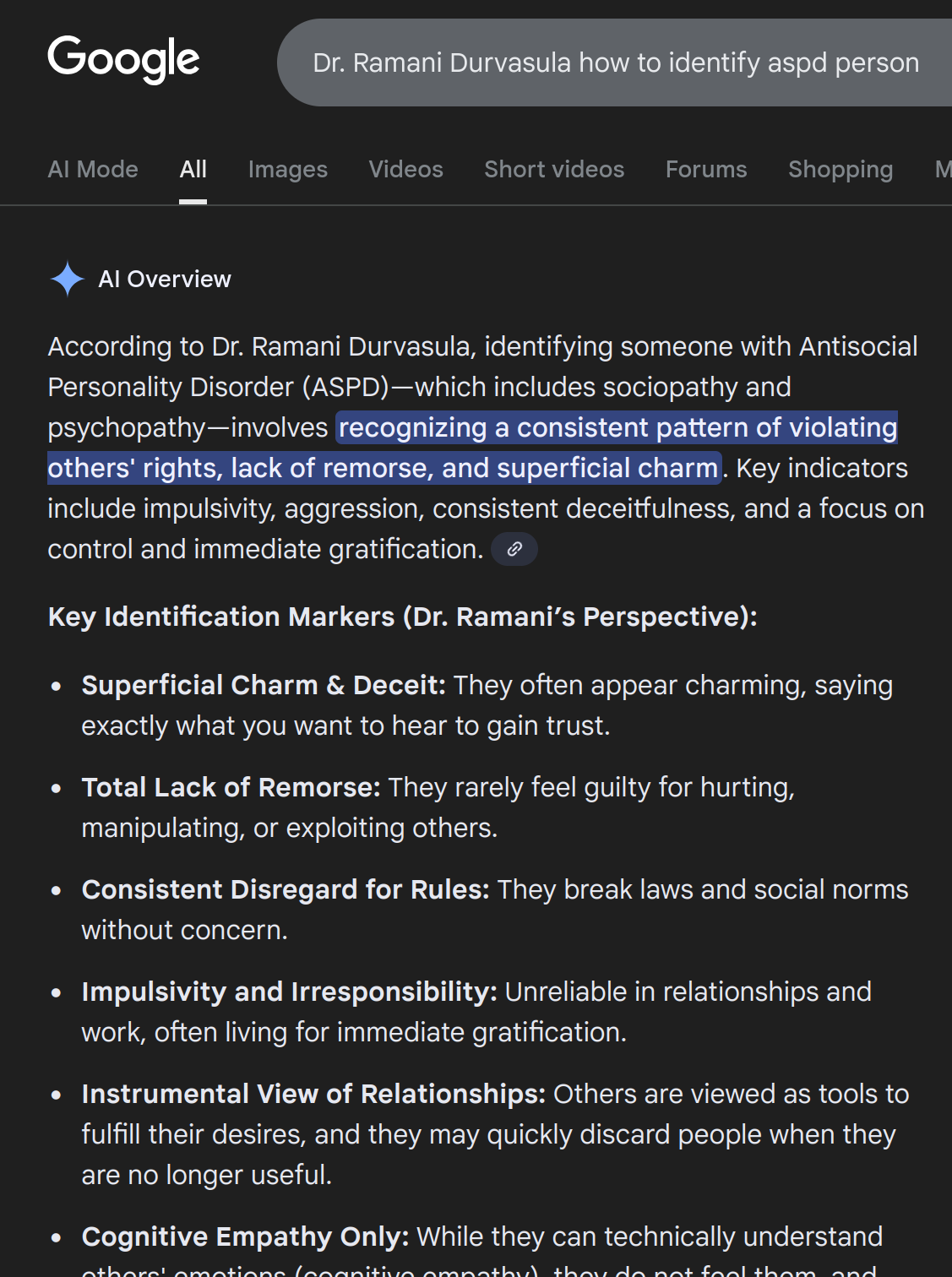
Task: Open the source link chip icon
Action: click(x=514, y=550)
